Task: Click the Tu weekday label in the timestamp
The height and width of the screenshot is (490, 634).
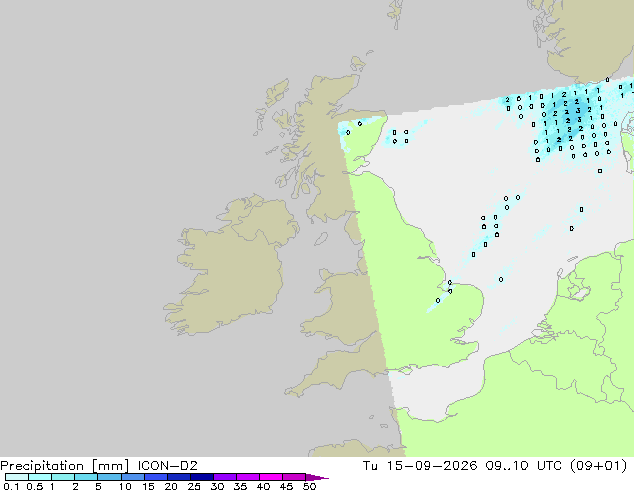Action: (370, 466)
